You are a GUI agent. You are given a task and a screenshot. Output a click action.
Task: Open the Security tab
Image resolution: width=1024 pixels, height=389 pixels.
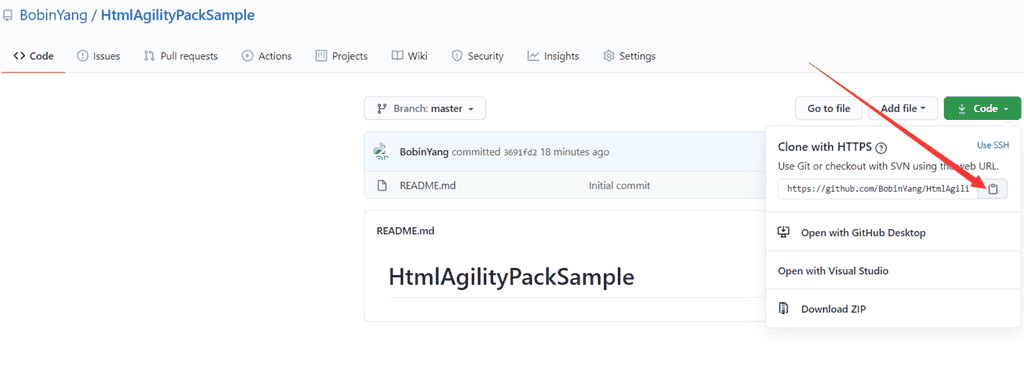(x=477, y=56)
